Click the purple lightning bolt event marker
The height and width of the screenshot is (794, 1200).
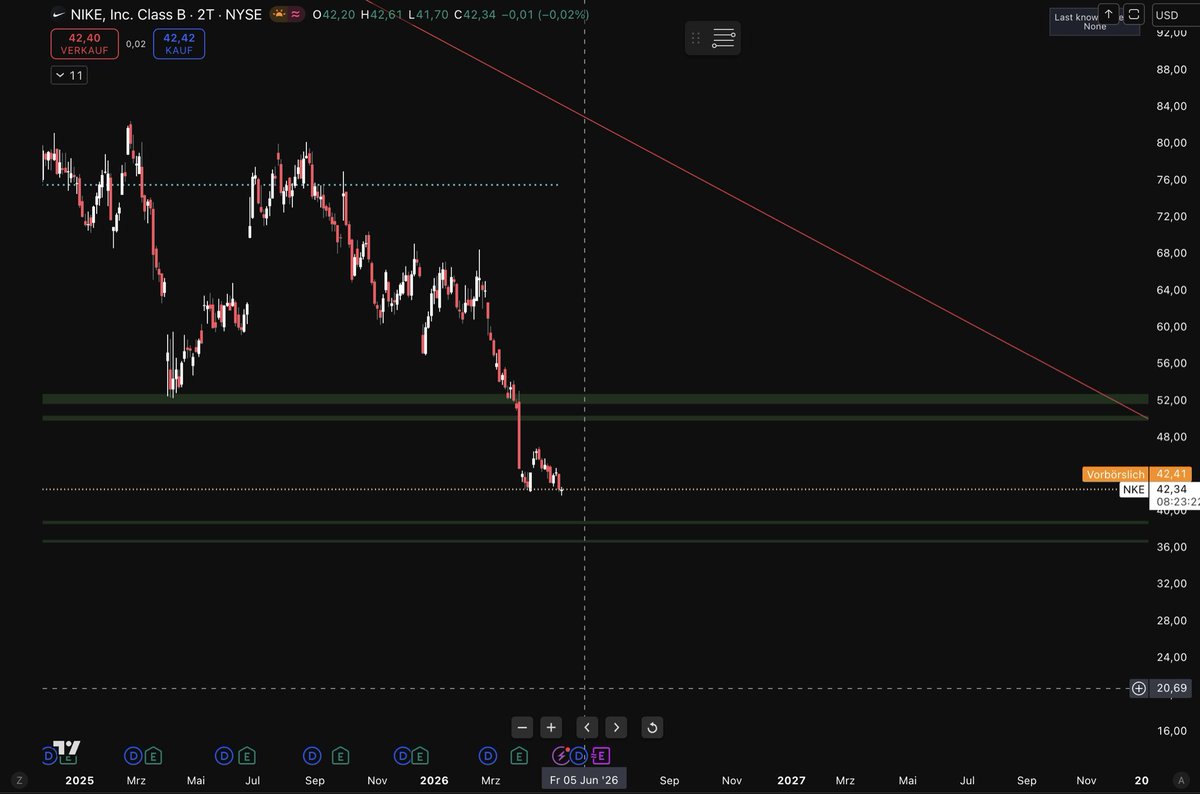pyautogui.click(x=562, y=756)
